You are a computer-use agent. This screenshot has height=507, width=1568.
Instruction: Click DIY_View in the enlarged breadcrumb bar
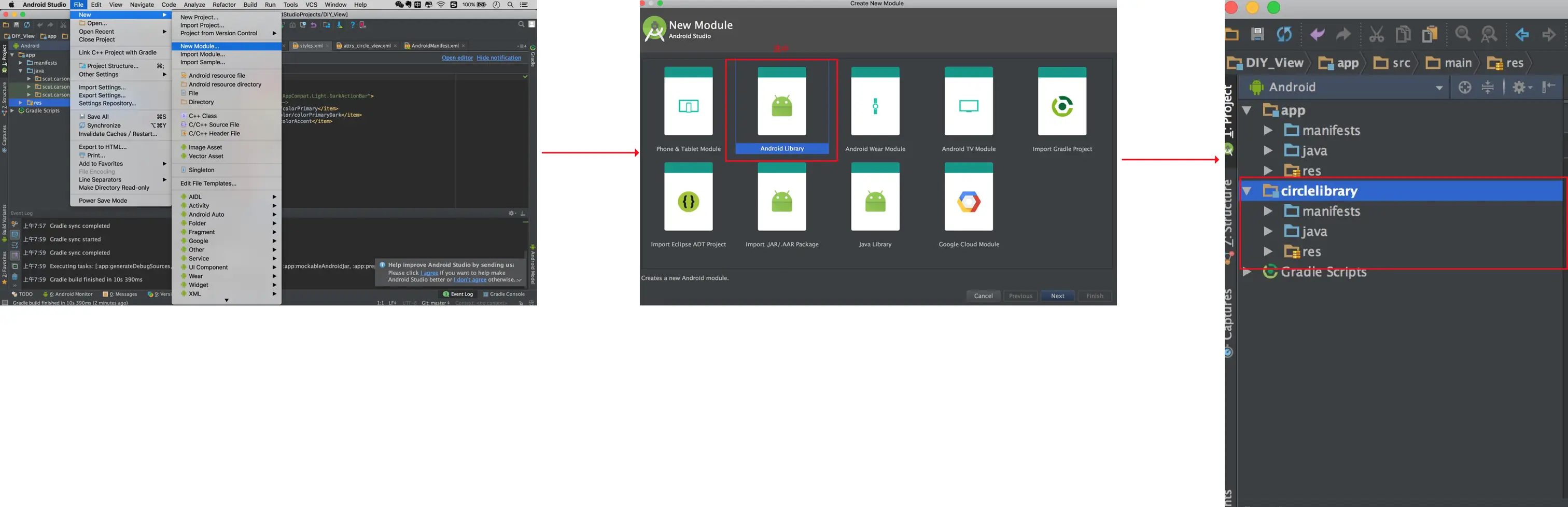[1266, 63]
